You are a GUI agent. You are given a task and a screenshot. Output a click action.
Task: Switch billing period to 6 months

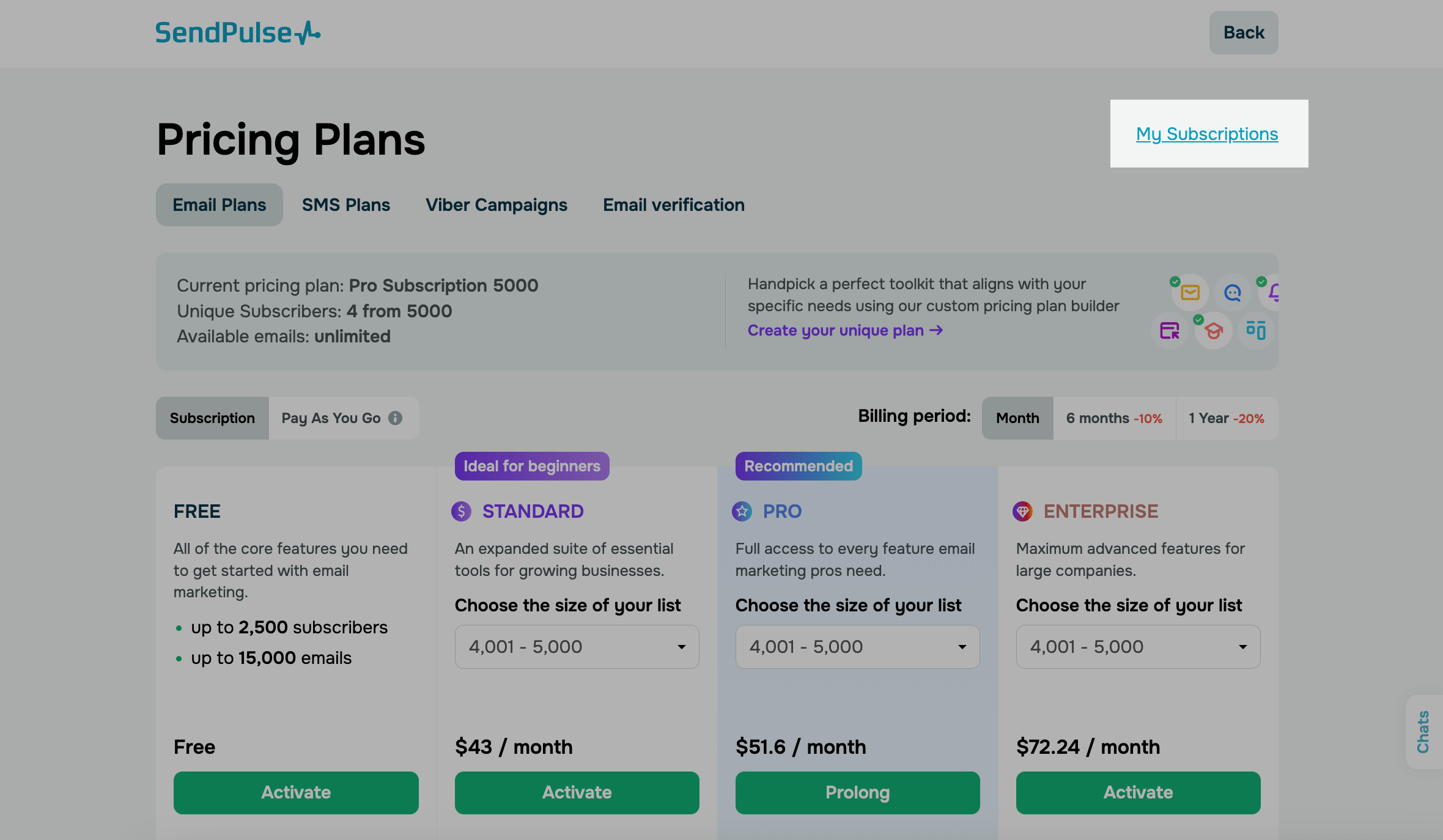(x=1113, y=418)
